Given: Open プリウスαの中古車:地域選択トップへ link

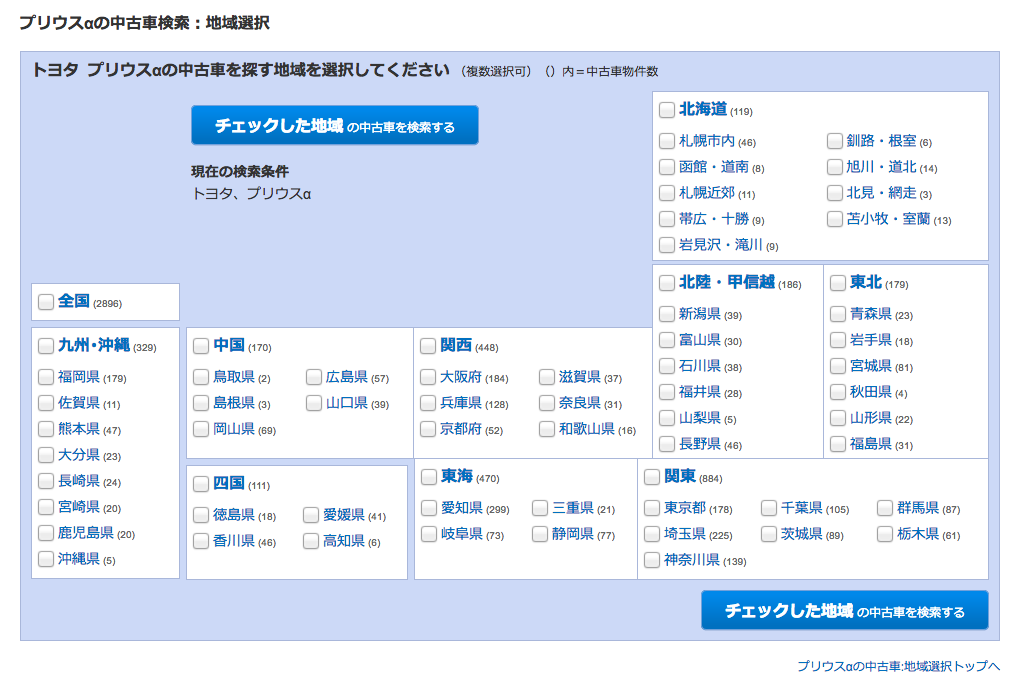Looking at the screenshot, I should point(898,665).
